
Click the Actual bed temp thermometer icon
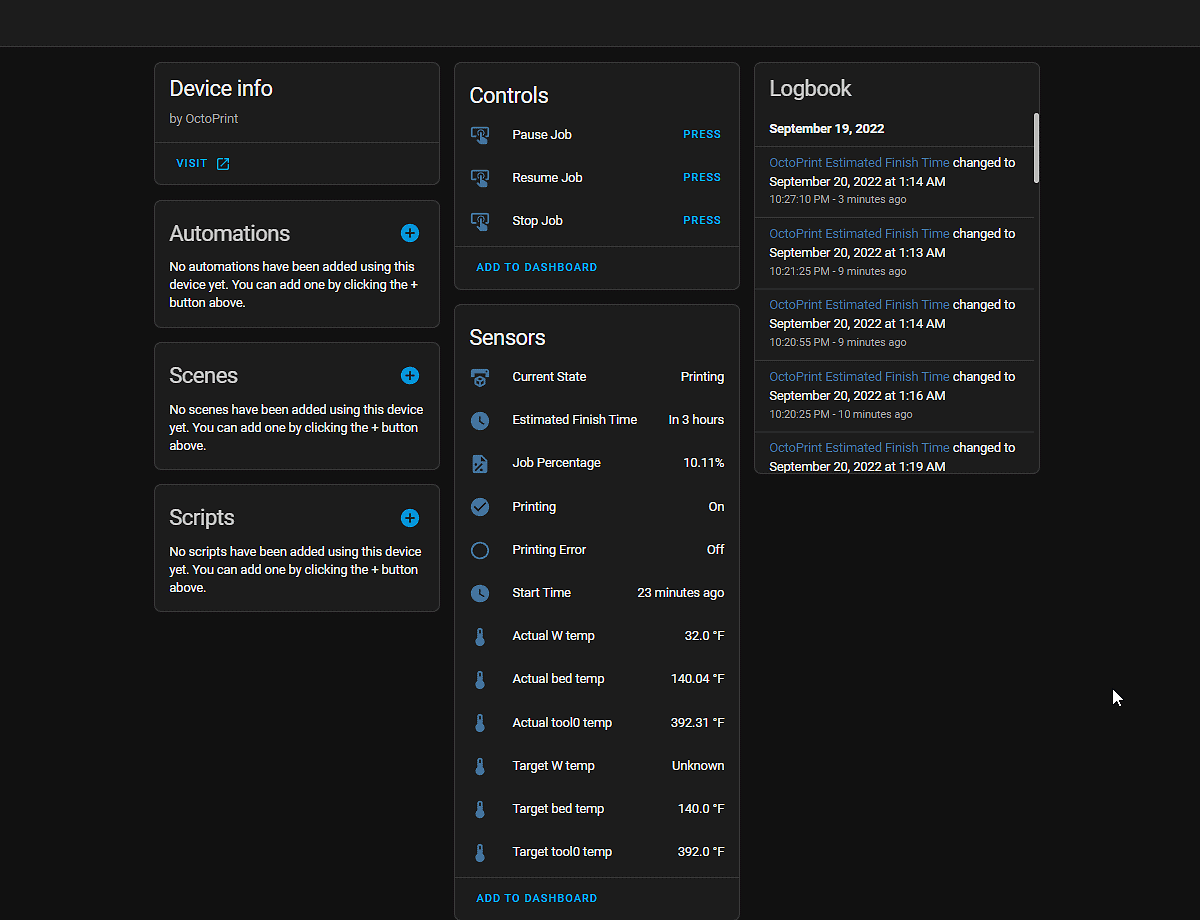coord(480,679)
